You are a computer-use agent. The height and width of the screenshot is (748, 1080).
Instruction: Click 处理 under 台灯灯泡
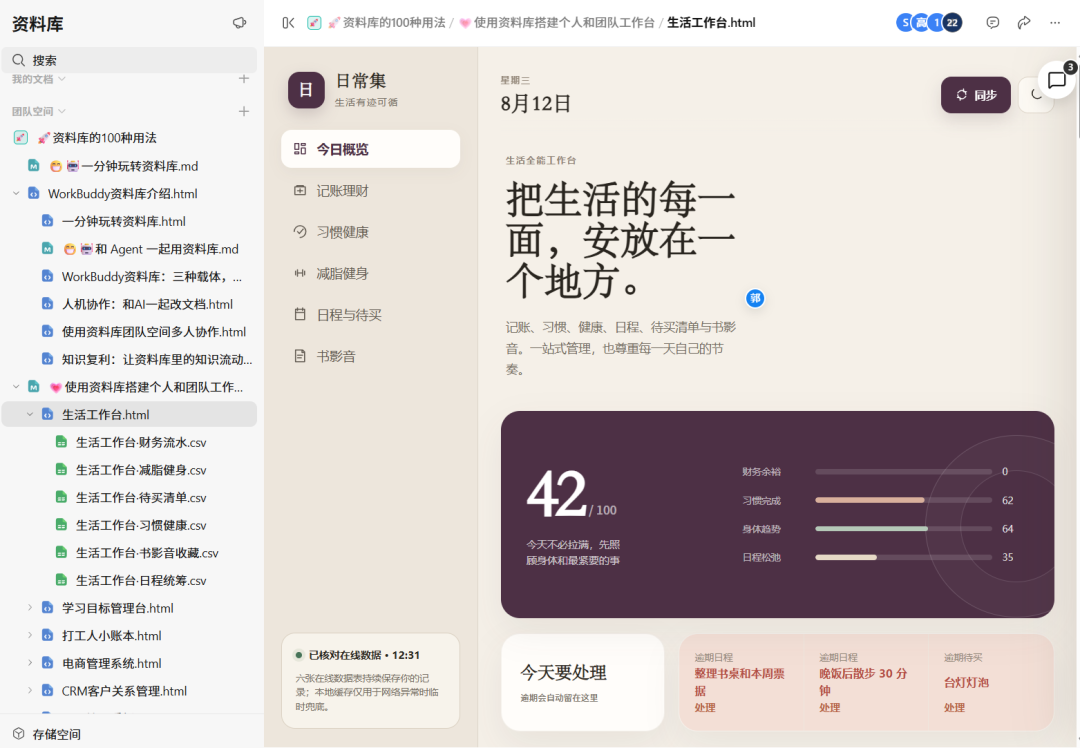coord(954,707)
